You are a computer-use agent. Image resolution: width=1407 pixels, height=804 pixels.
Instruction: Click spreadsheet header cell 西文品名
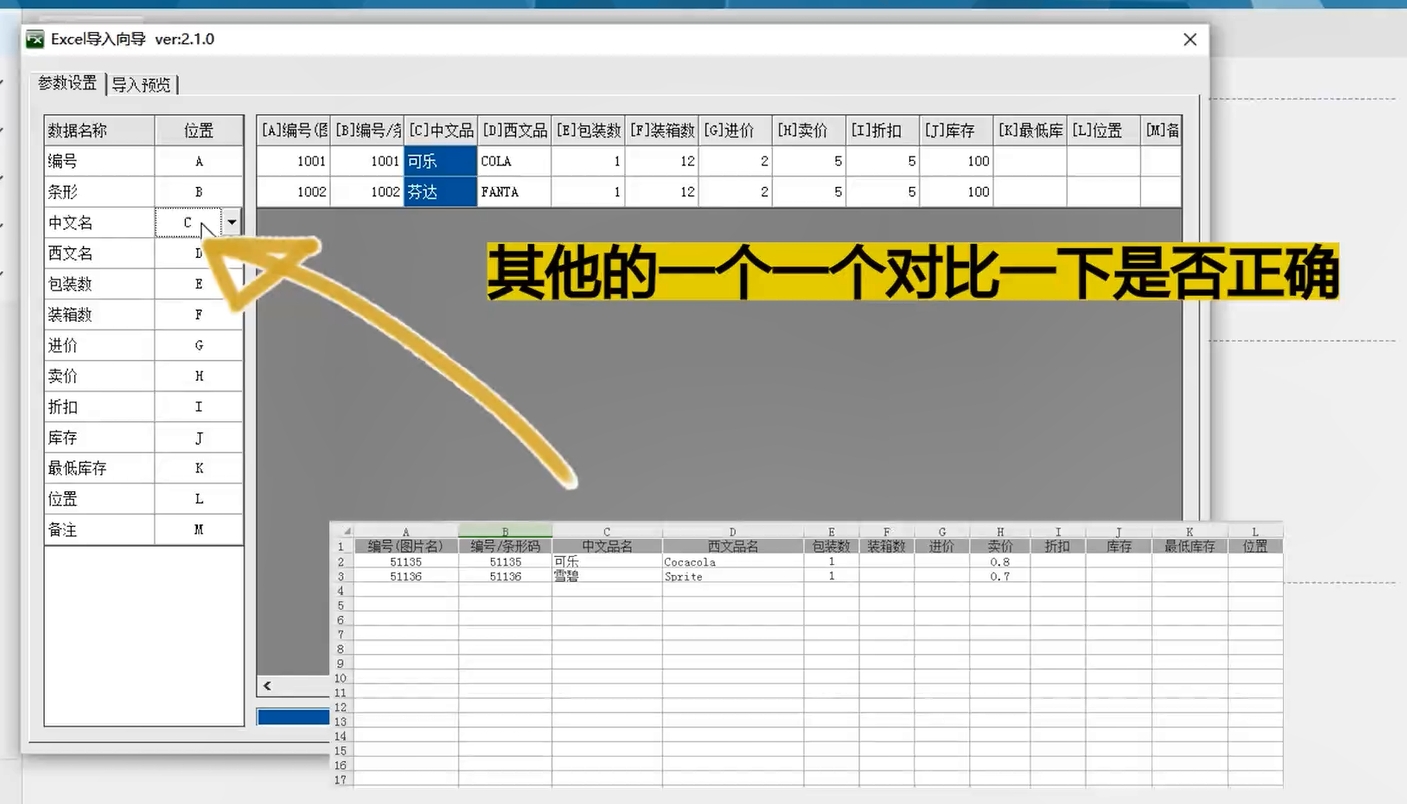coord(732,547)
